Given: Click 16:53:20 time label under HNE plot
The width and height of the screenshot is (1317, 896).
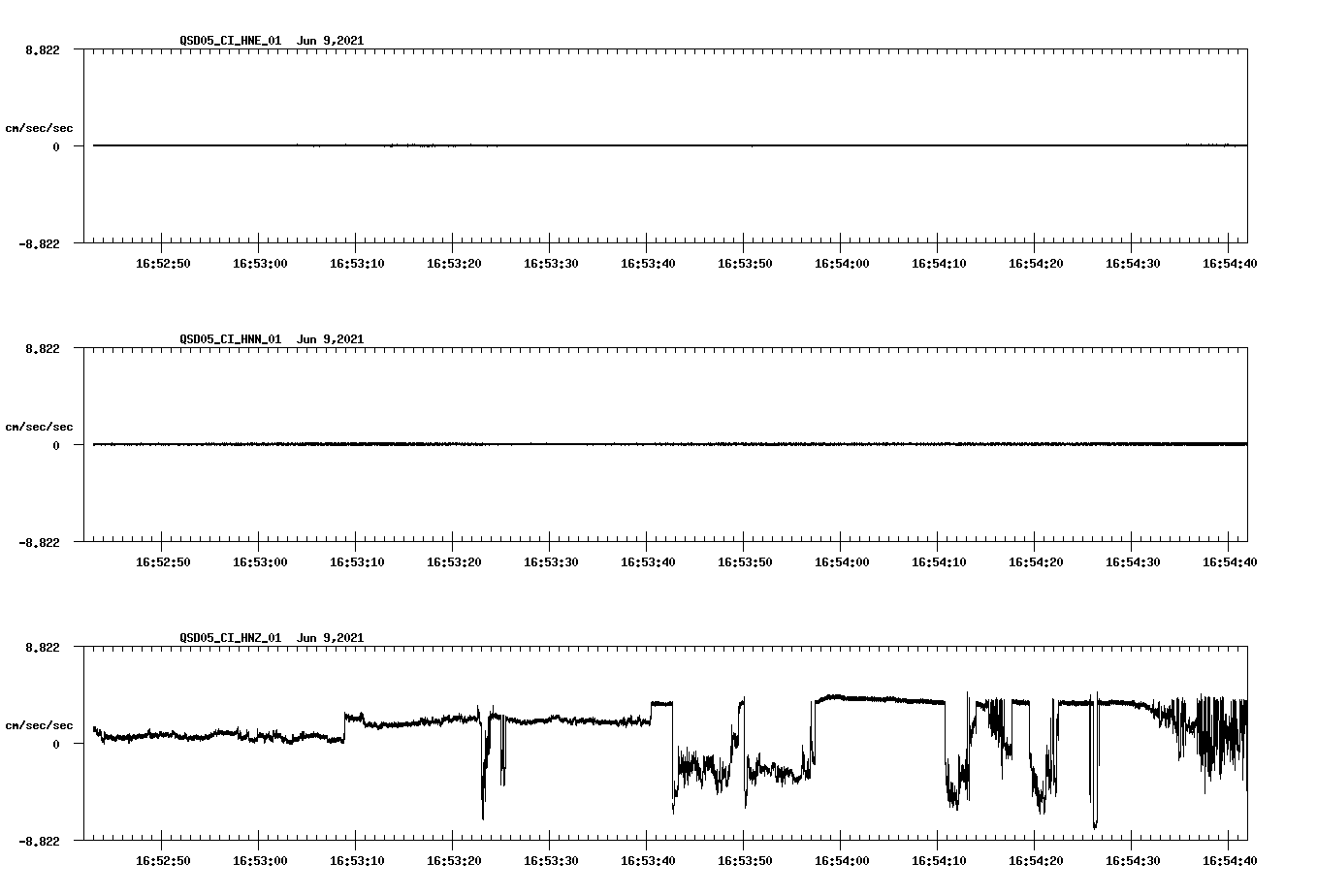Looking at the screenshot, I should coord(454,264).
